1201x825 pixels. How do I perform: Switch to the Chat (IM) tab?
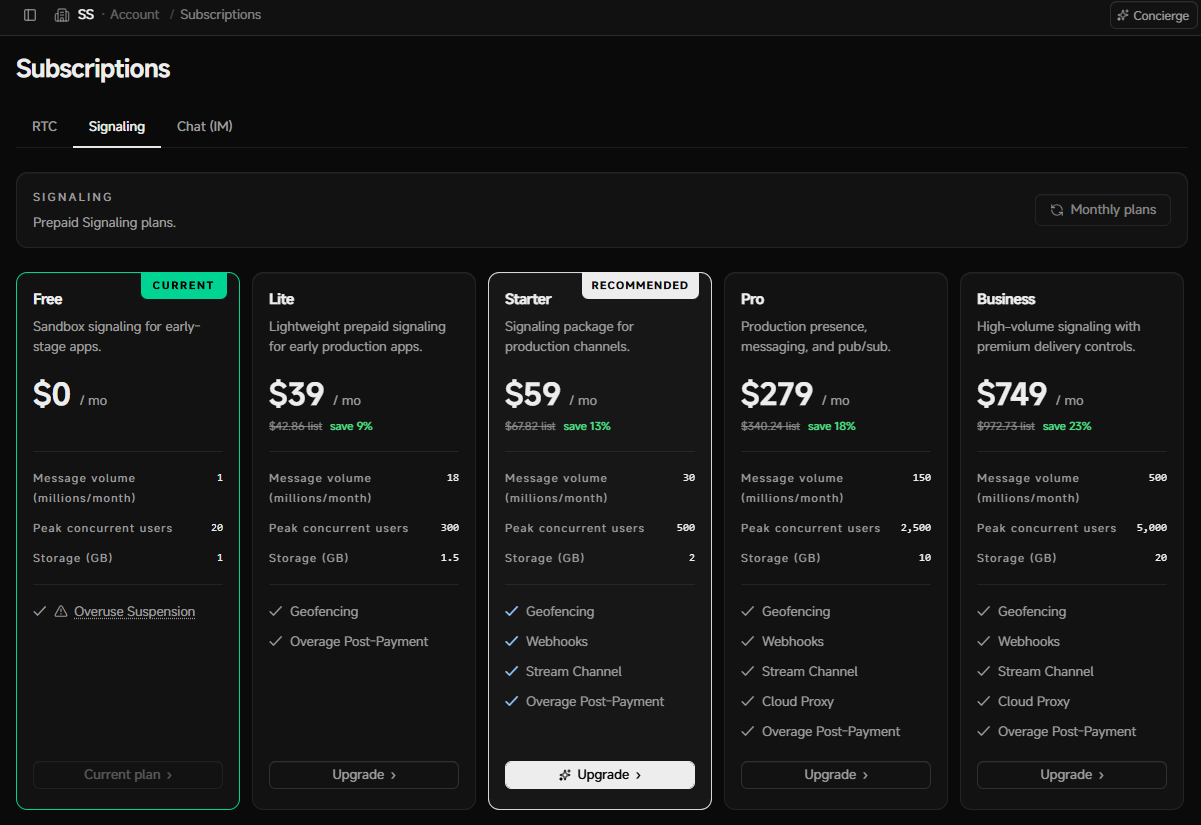tap(205, 126)
